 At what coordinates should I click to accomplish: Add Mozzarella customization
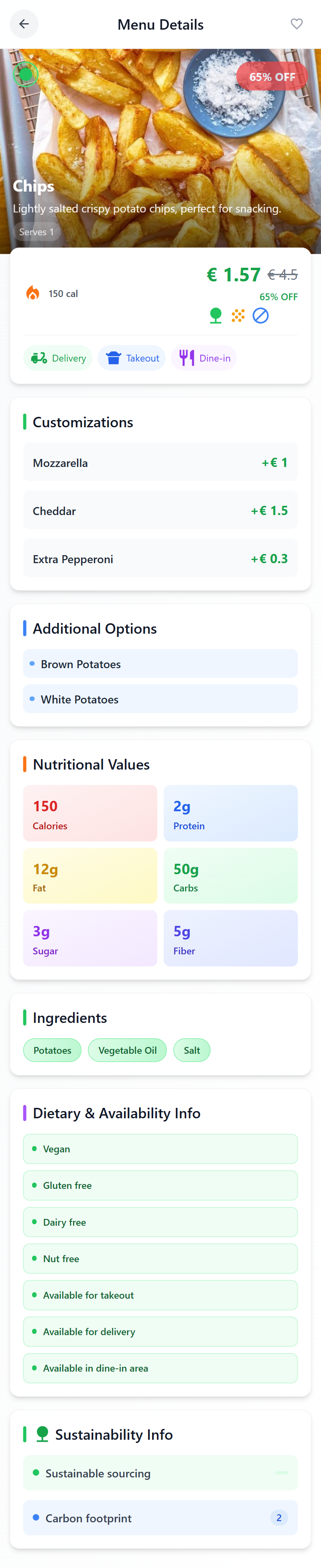pyautogui.click(x=160, y=463)
